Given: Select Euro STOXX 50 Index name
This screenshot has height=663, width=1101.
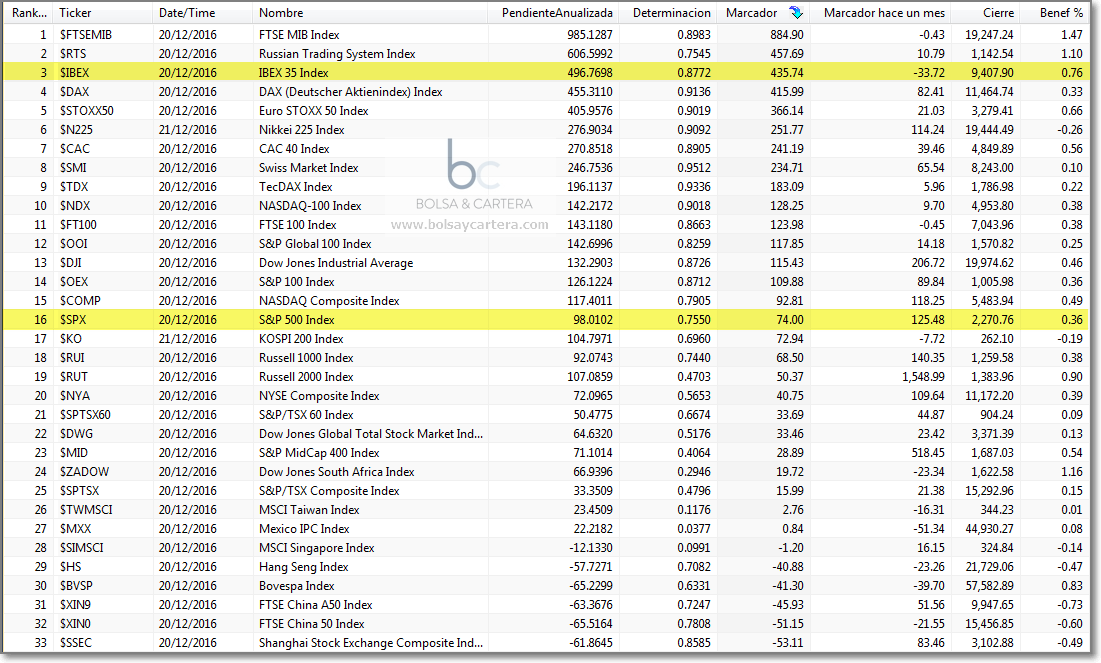Looking at the screenshot, I should pyautogui.click(x=313, y=110).
